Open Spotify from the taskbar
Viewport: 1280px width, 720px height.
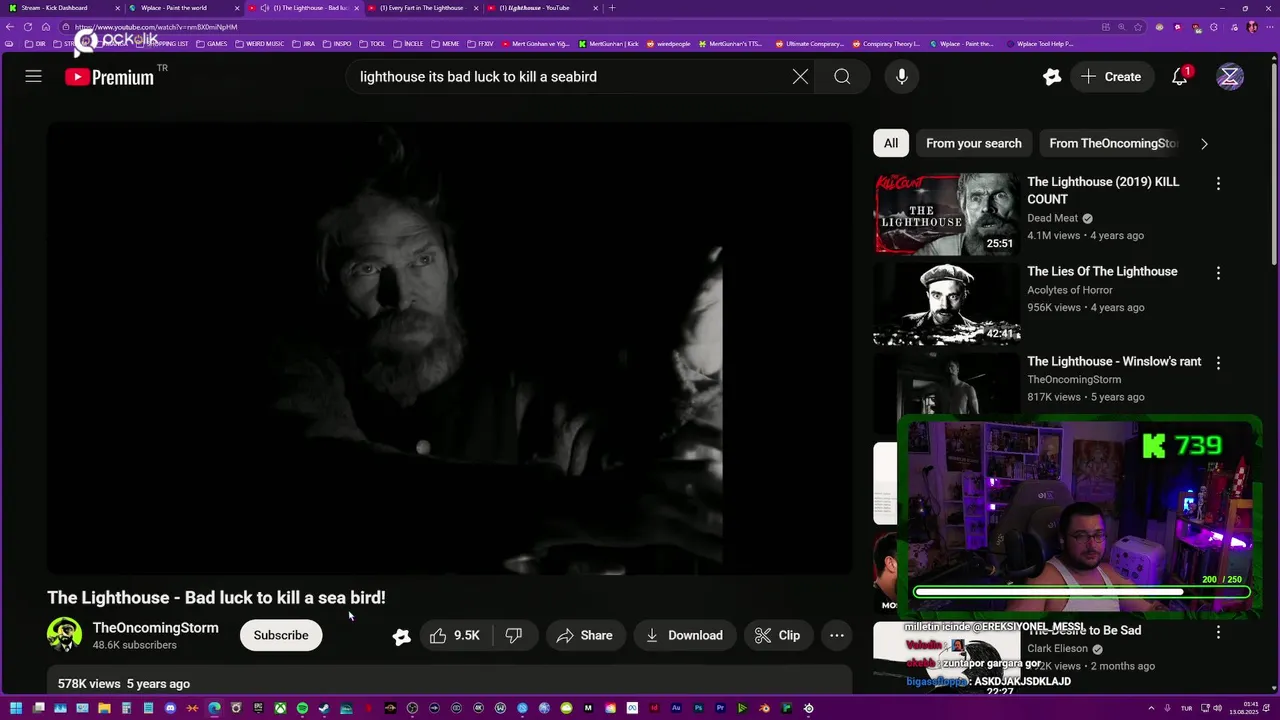pos(302,708)
